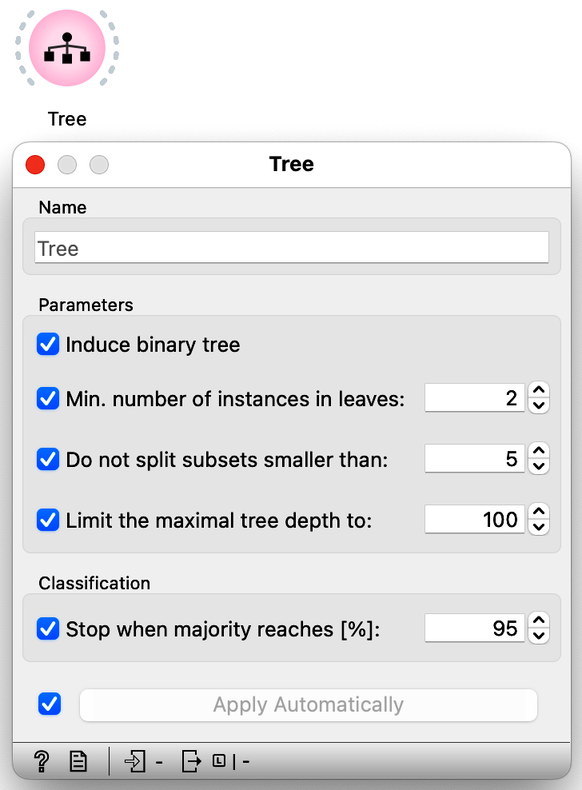Increase majority percentage stepper
This screenshot has height=790, width=582.
pos(539,620)
